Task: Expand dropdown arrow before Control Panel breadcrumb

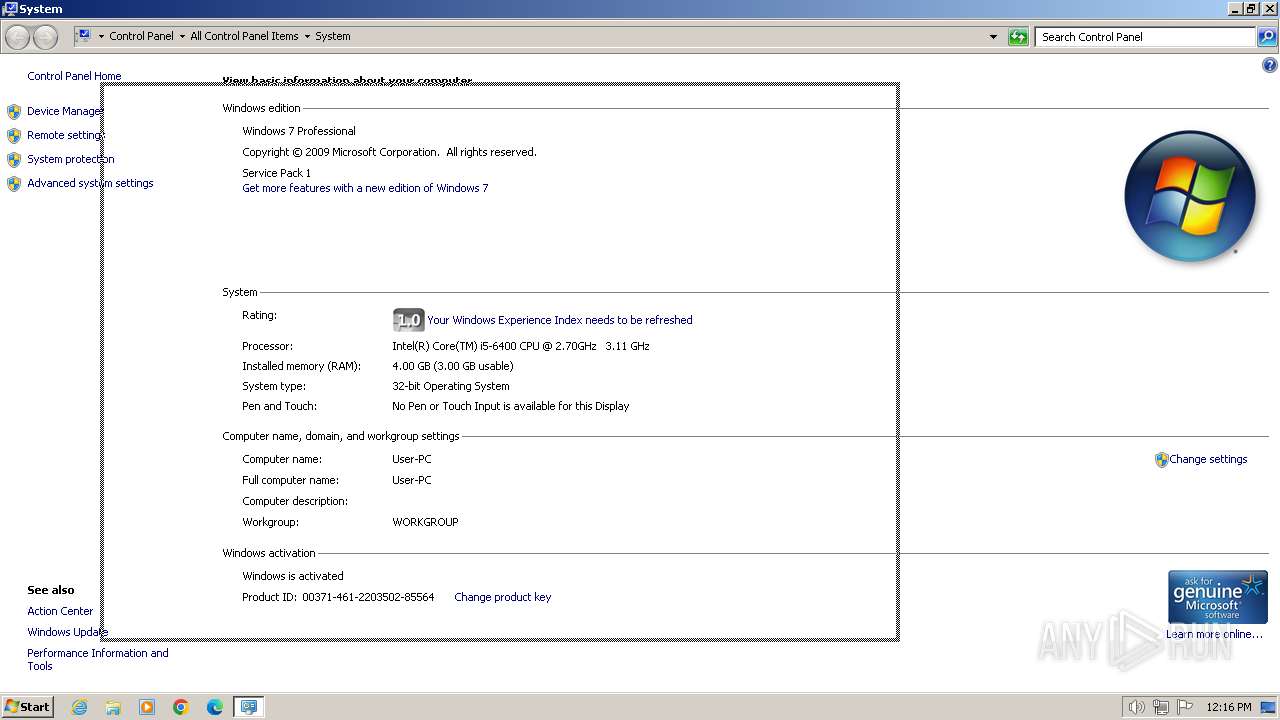Action: tap(101, 36)
